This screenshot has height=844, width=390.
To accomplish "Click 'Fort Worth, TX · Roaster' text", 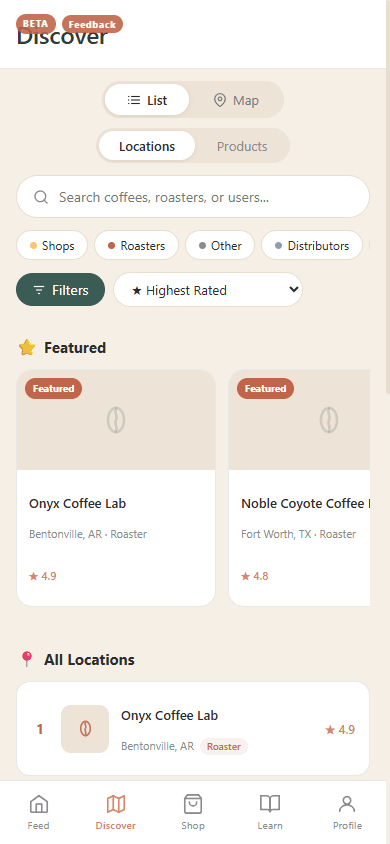I will tap(299, 534).
